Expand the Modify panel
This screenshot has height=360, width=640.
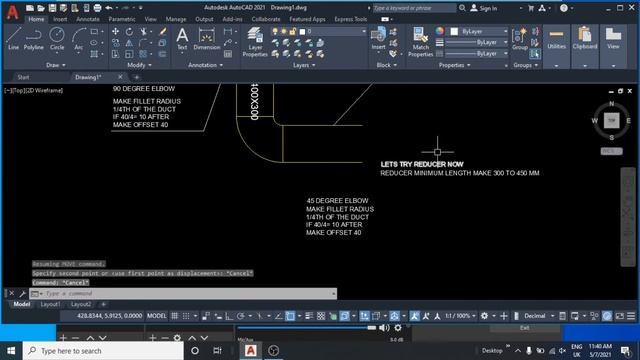[139, 65]
